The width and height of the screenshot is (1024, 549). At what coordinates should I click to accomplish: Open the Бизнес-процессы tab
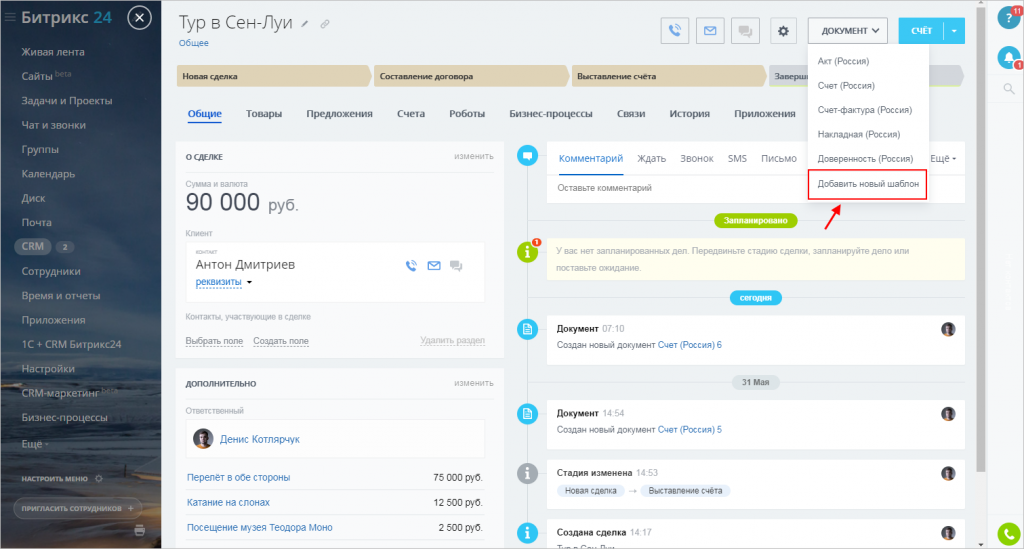coord(551,114)
